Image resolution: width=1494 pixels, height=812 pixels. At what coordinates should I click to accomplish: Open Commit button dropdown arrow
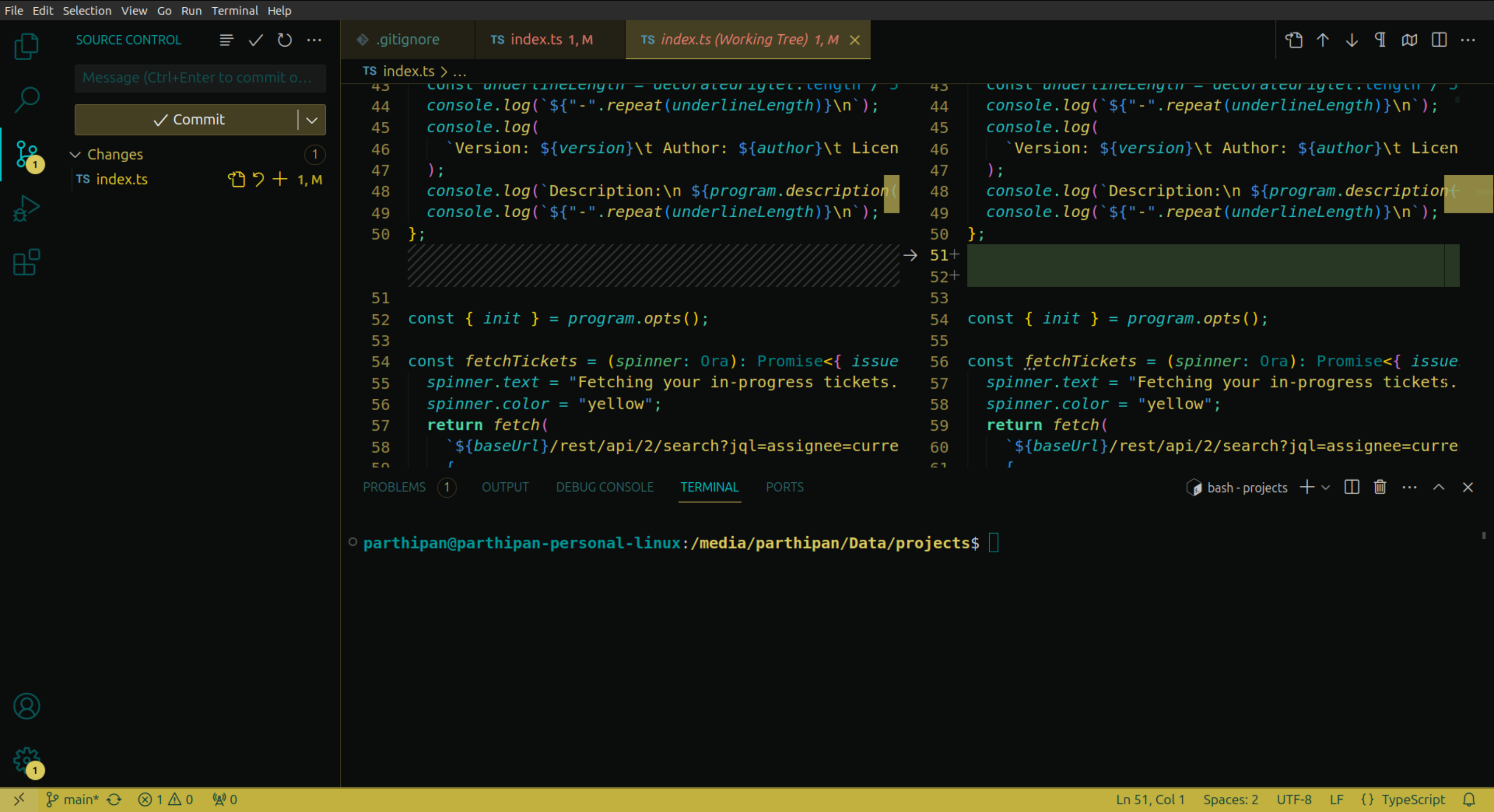tap(312, 120)
